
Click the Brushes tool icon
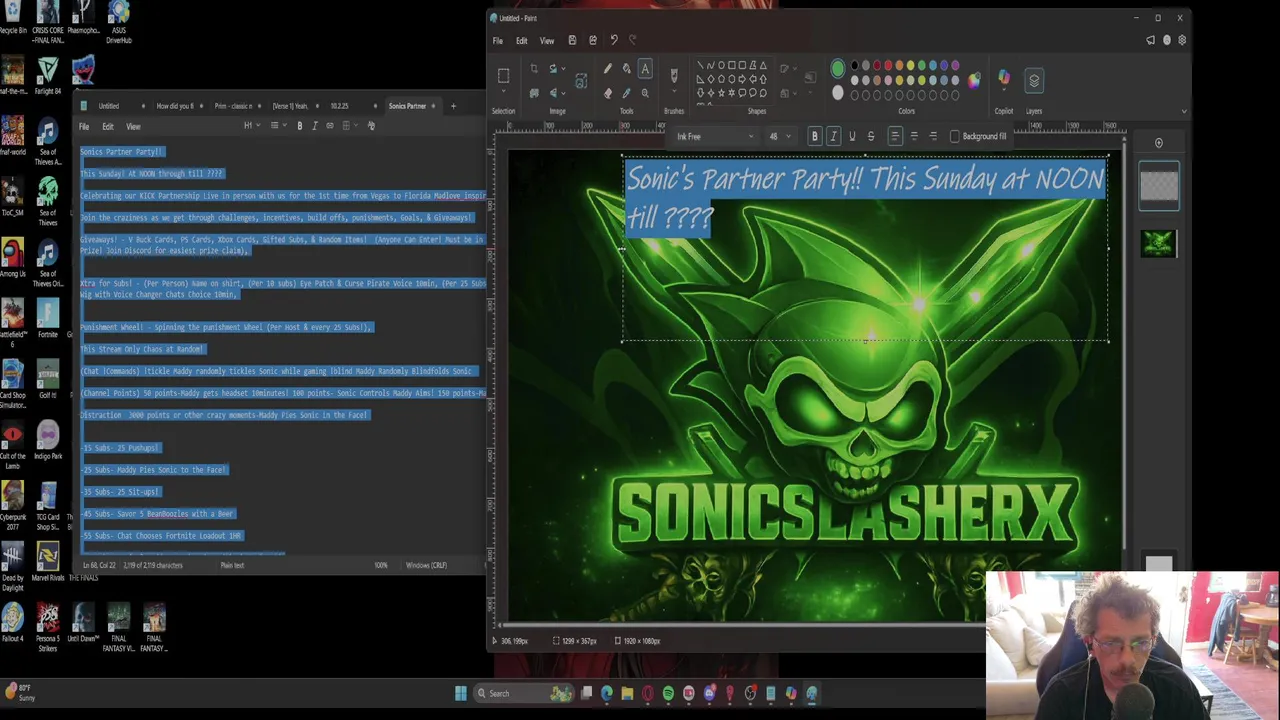click(674, 75)
